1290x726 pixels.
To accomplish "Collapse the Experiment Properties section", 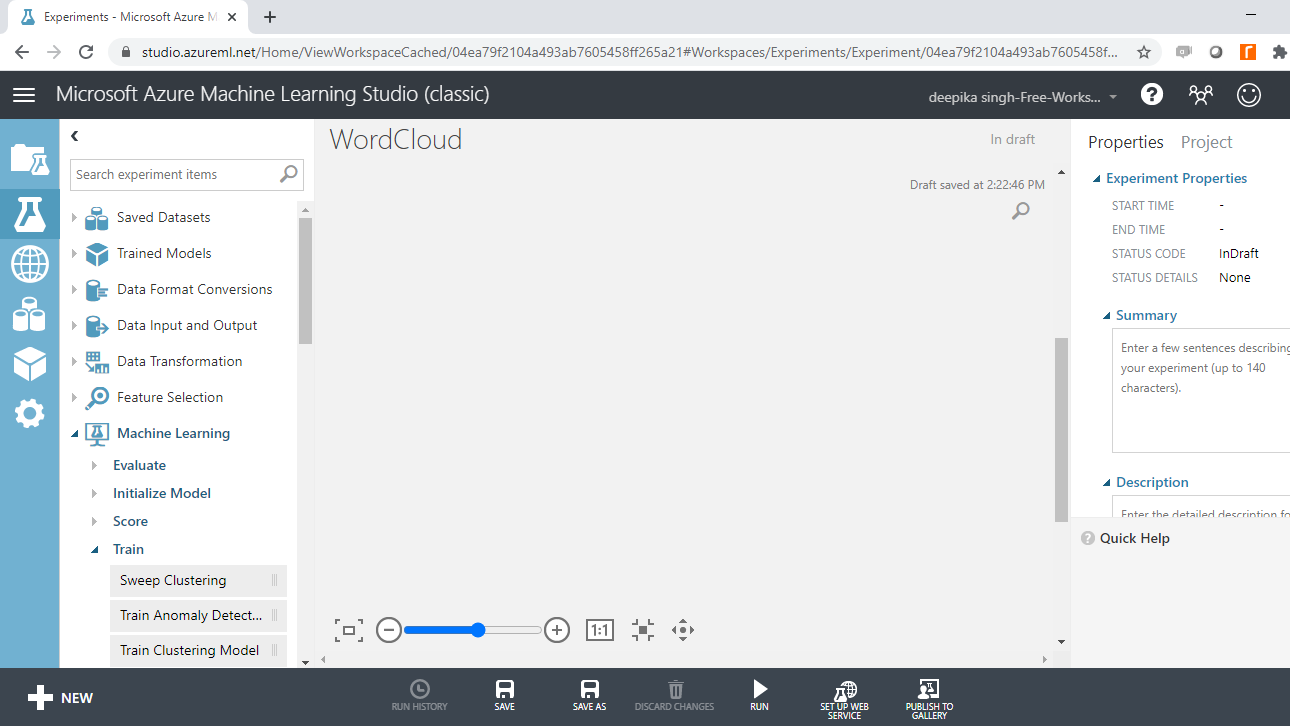I will tap(1097, 179).
